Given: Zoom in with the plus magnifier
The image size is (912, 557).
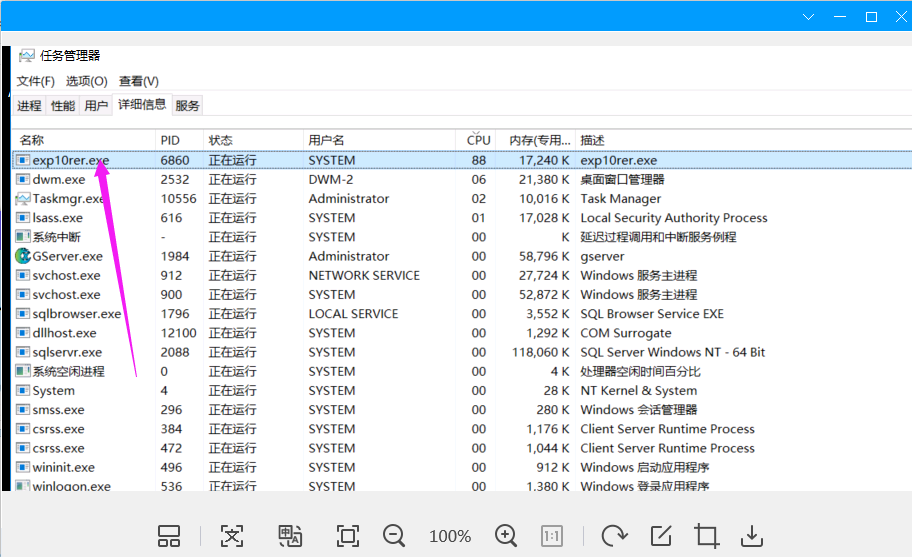Looking at the screenshot, I should (x=505, y=535).
